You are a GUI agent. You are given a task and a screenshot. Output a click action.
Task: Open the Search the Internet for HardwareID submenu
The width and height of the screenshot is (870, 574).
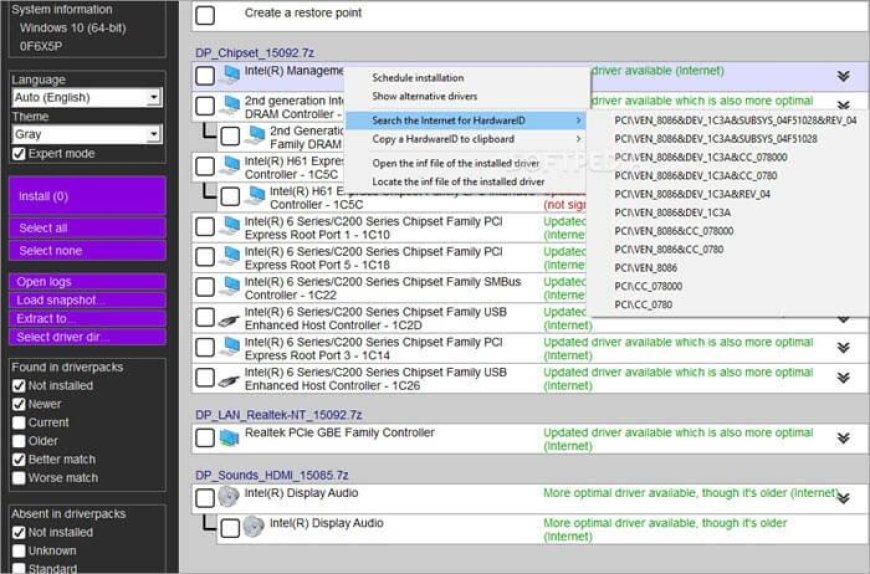466,120
